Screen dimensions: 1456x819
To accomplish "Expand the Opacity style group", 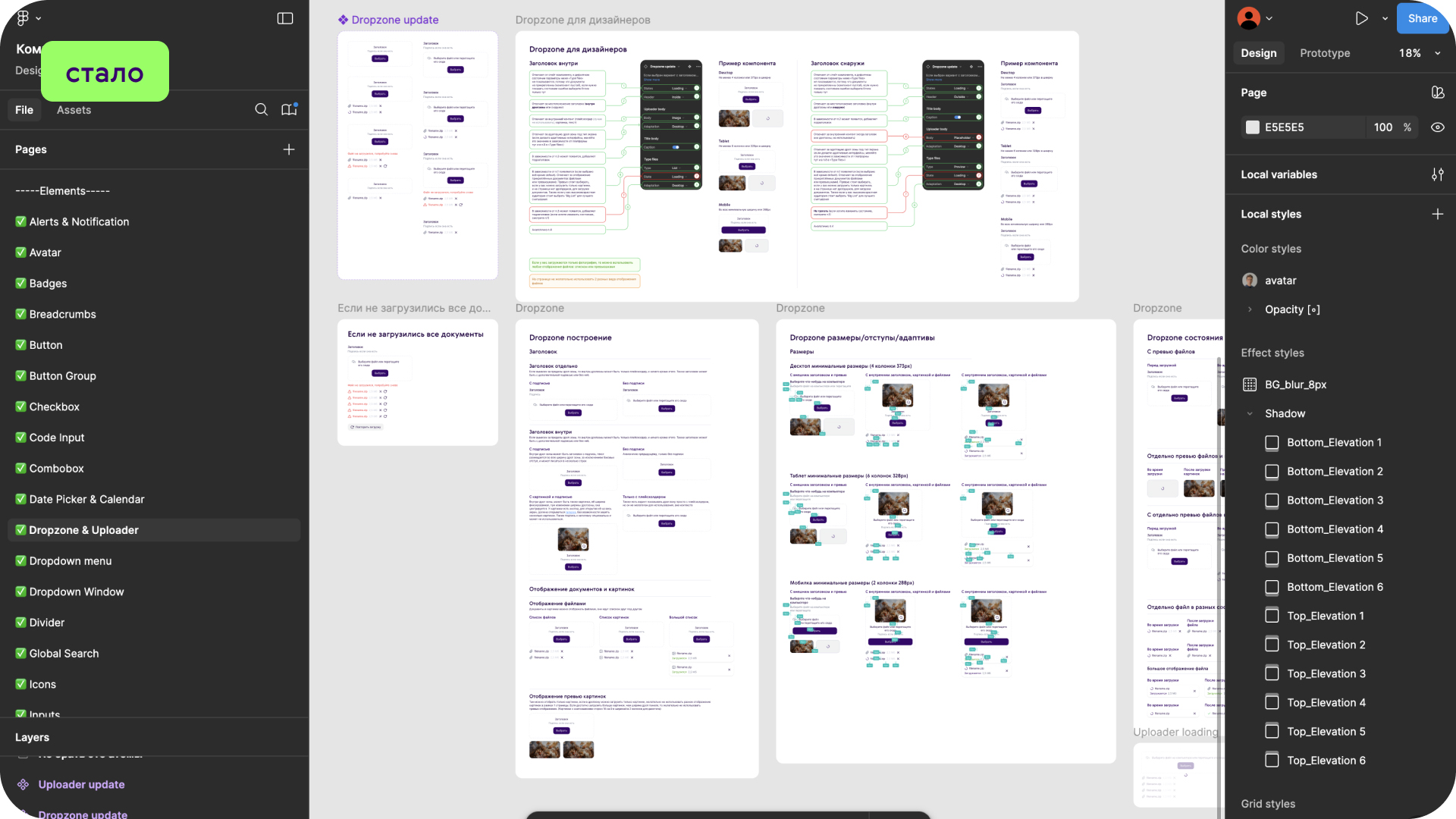I will (1250, 309).
